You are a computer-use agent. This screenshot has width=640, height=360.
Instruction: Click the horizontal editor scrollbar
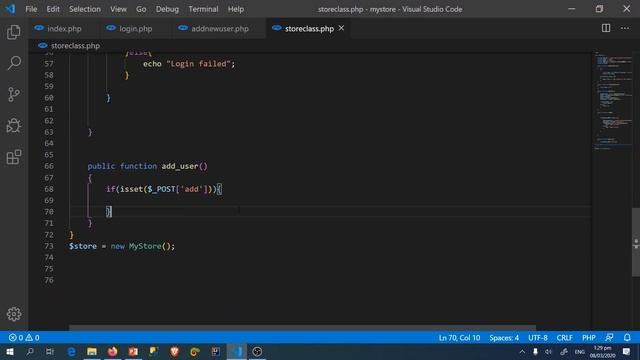point(302,328)
